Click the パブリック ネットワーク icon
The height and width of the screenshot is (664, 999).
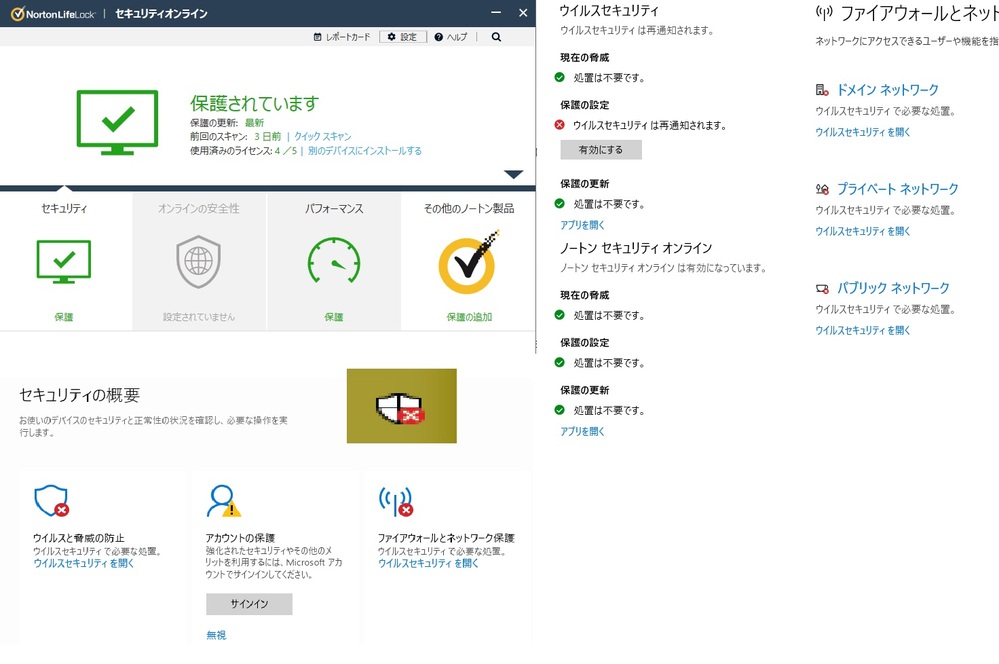pos(822,289)
